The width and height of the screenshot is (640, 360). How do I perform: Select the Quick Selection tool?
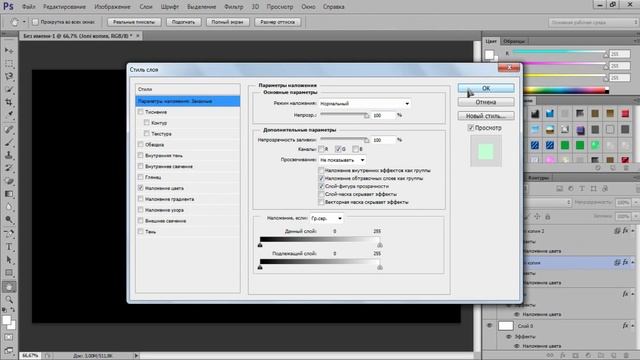[9, 89]
